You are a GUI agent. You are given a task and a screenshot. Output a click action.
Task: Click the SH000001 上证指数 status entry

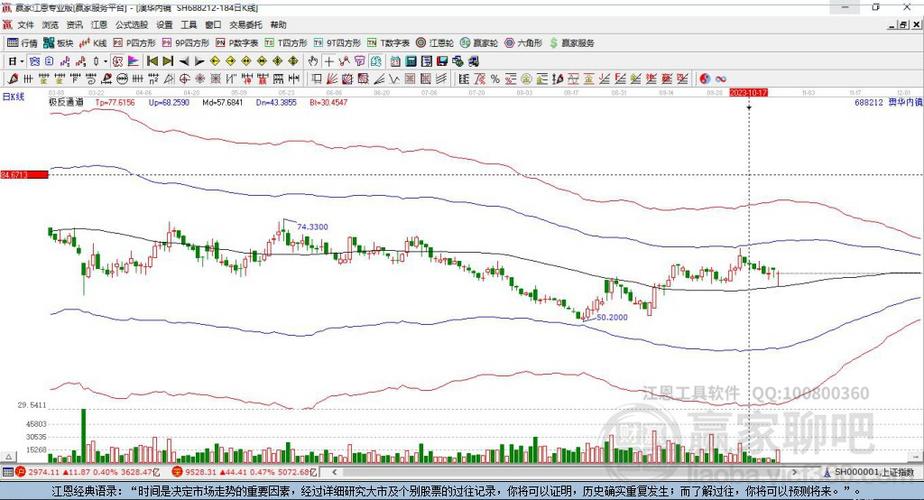pyautogui.click(x=870, y=472)
